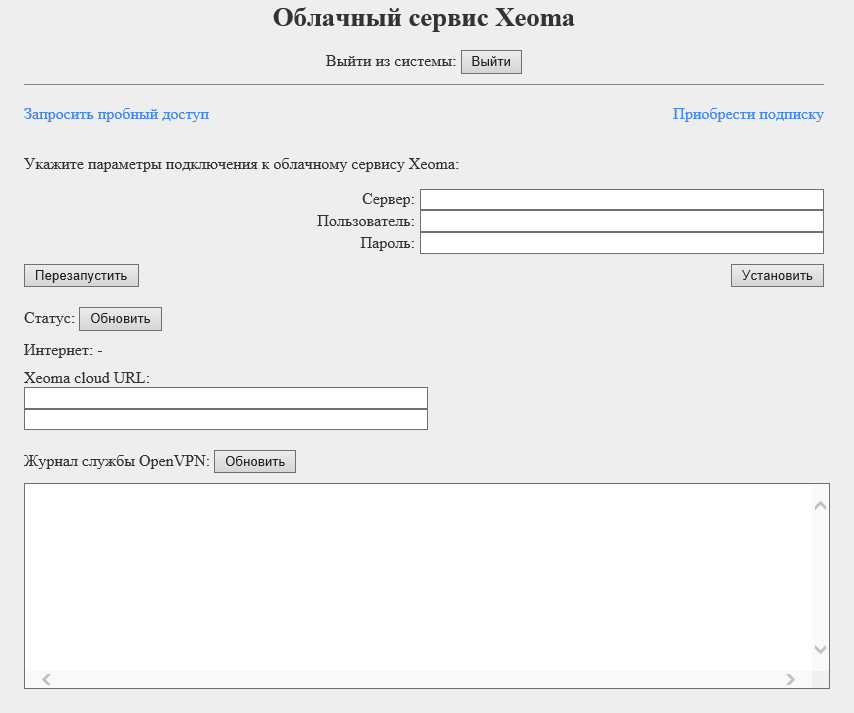Select the second Xeoma cloud URL field
This screenshot has width=854, height=713.
[x=226, y=419]
